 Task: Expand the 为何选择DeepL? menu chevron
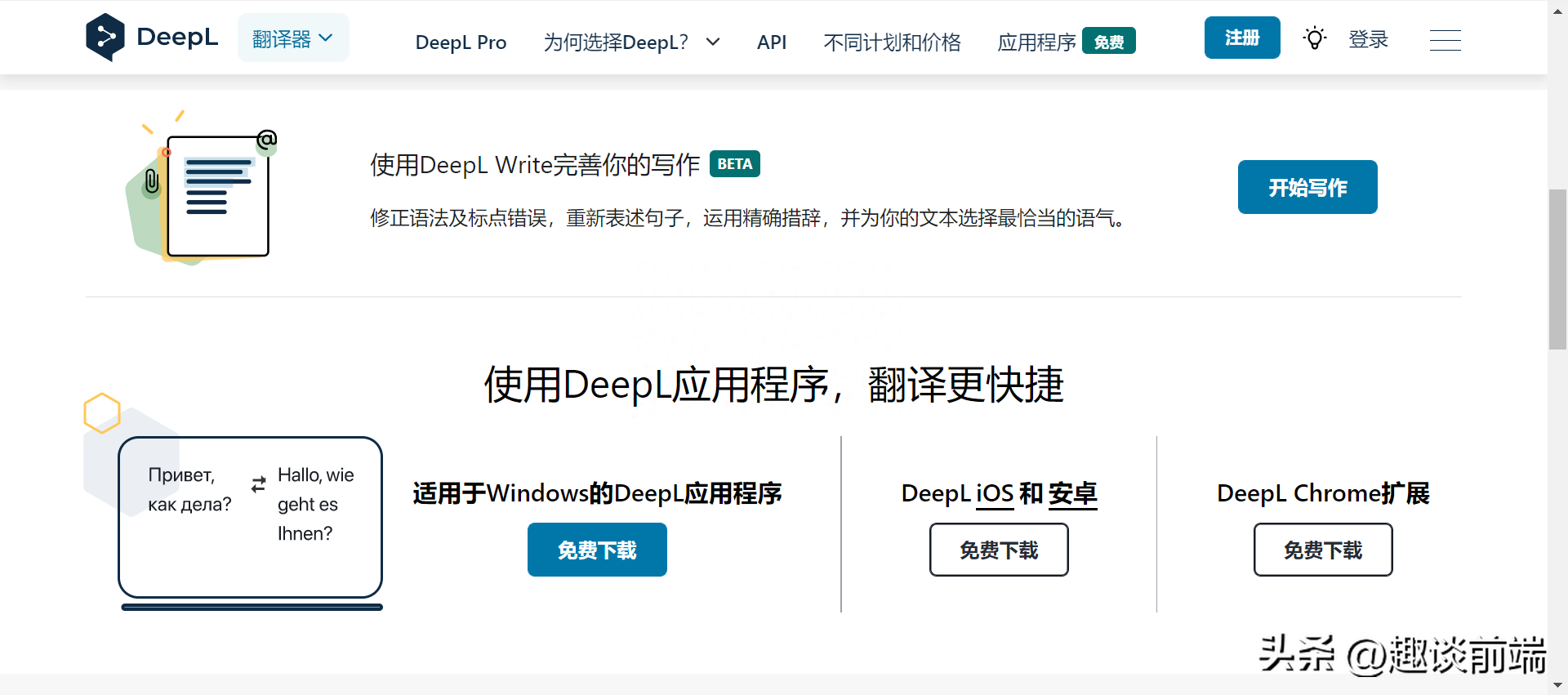(x=713, y=42)
